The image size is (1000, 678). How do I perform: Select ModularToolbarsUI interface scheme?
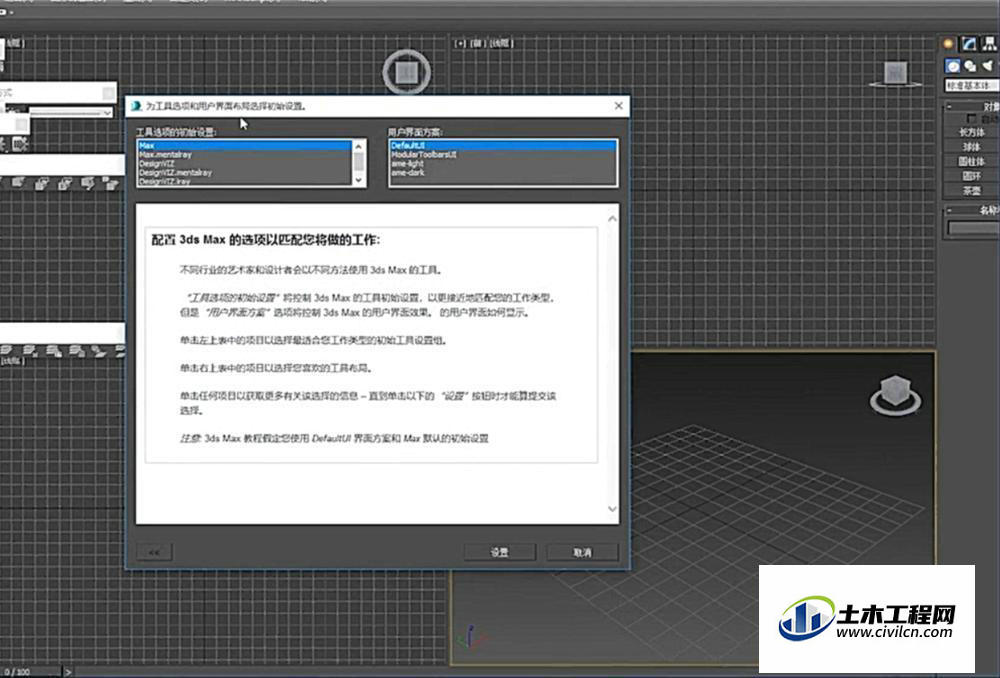(x=503, y=154)
